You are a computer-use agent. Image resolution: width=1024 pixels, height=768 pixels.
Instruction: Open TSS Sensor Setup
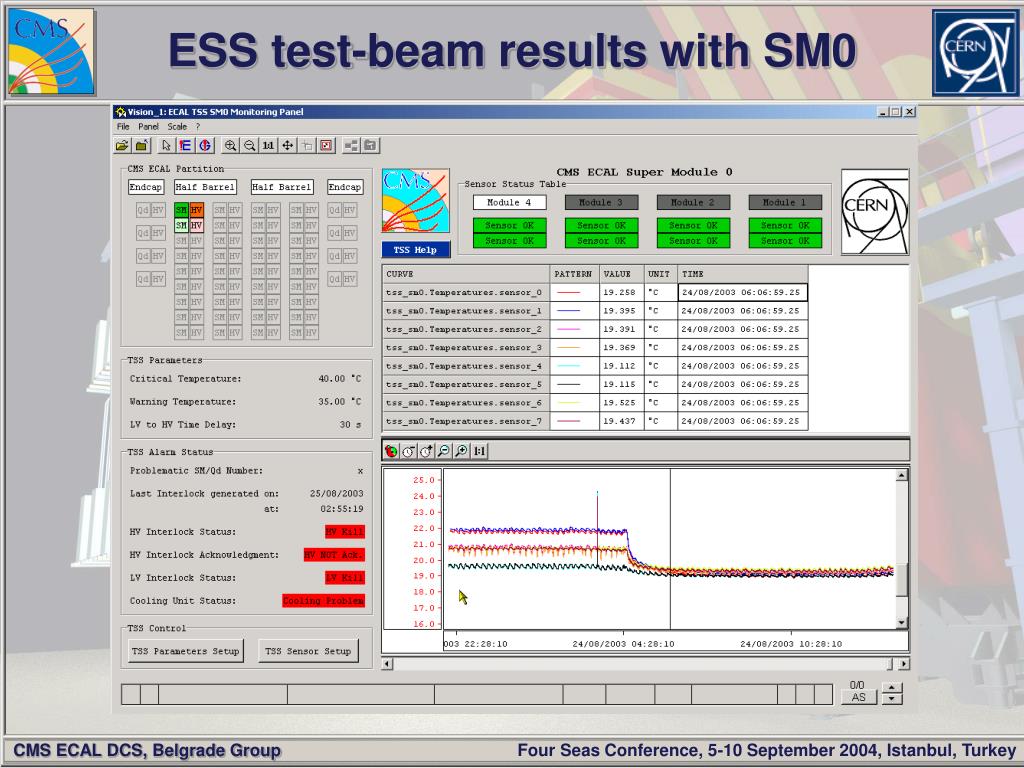308,651
